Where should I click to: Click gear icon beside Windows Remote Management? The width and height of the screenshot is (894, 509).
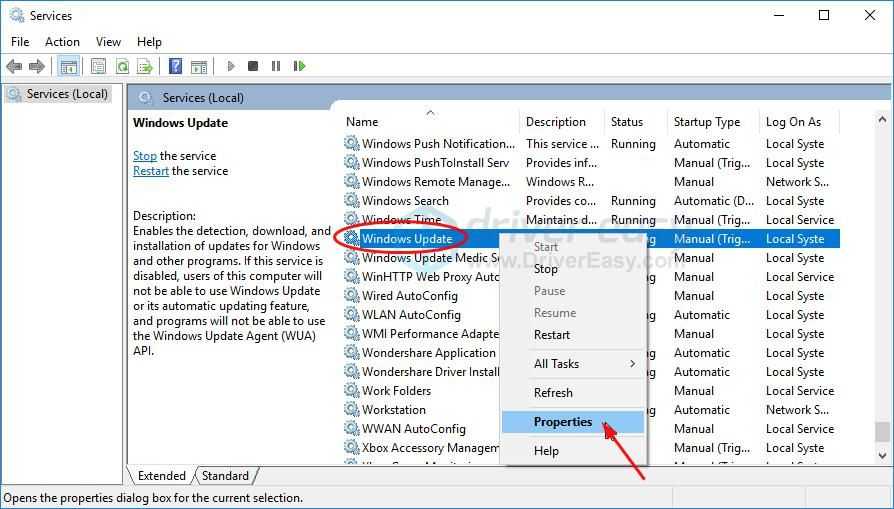[x=351, y=181]
